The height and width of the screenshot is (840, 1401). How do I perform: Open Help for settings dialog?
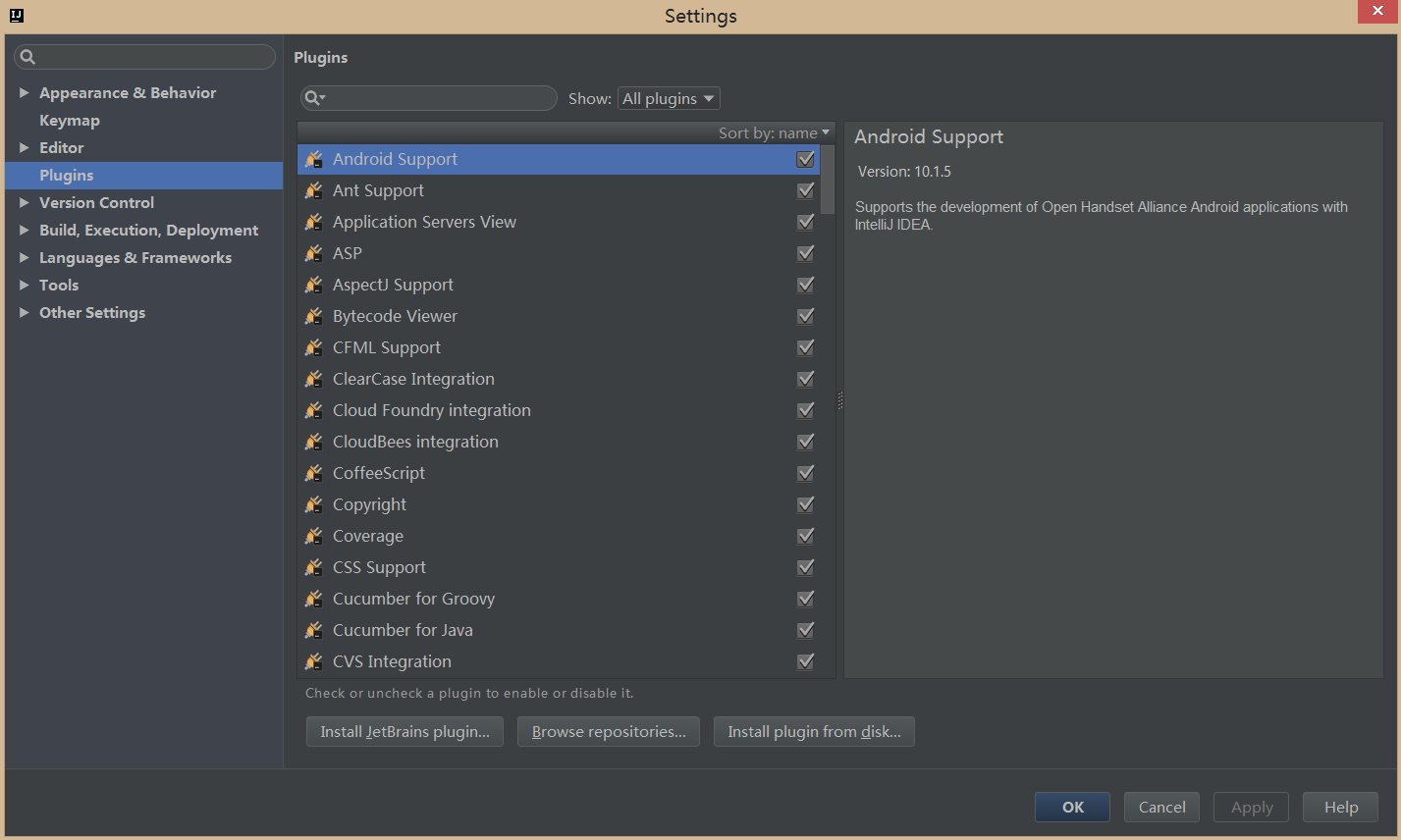[x=1340, y=807]
